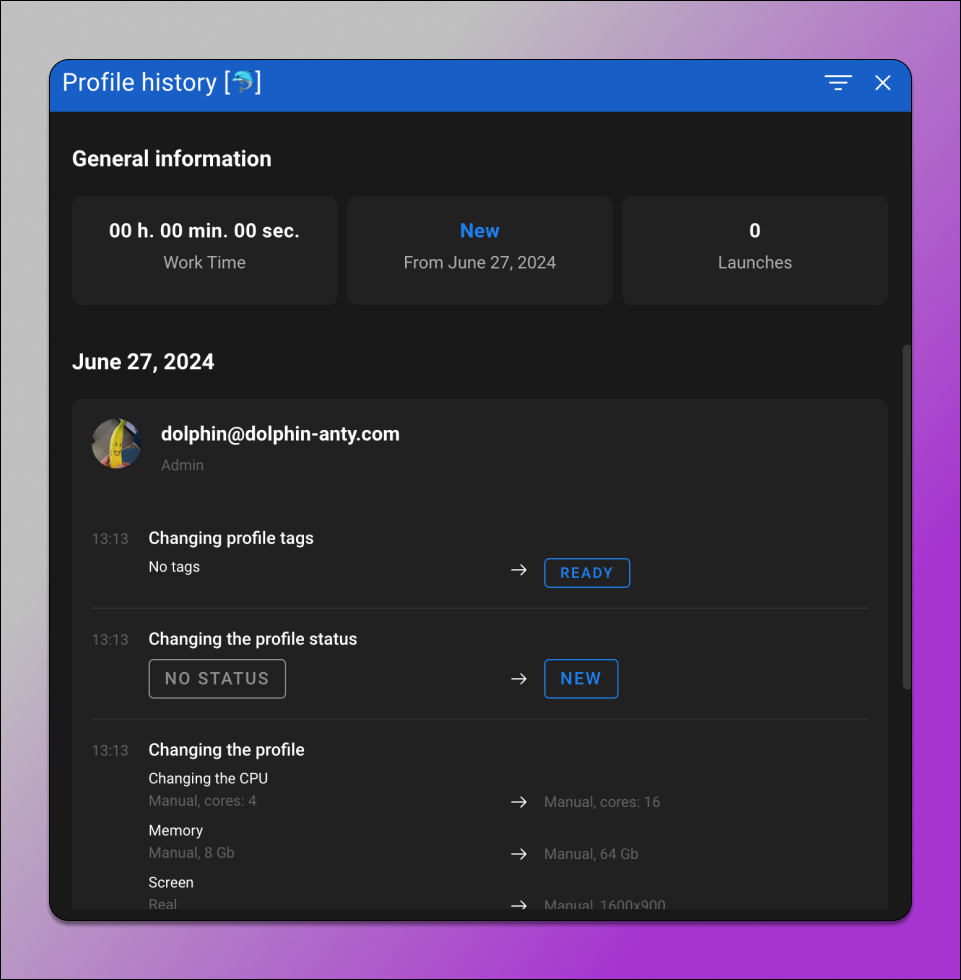
Task: Click the Screen label
Action: pyautogui.click(x=171, y=882)
